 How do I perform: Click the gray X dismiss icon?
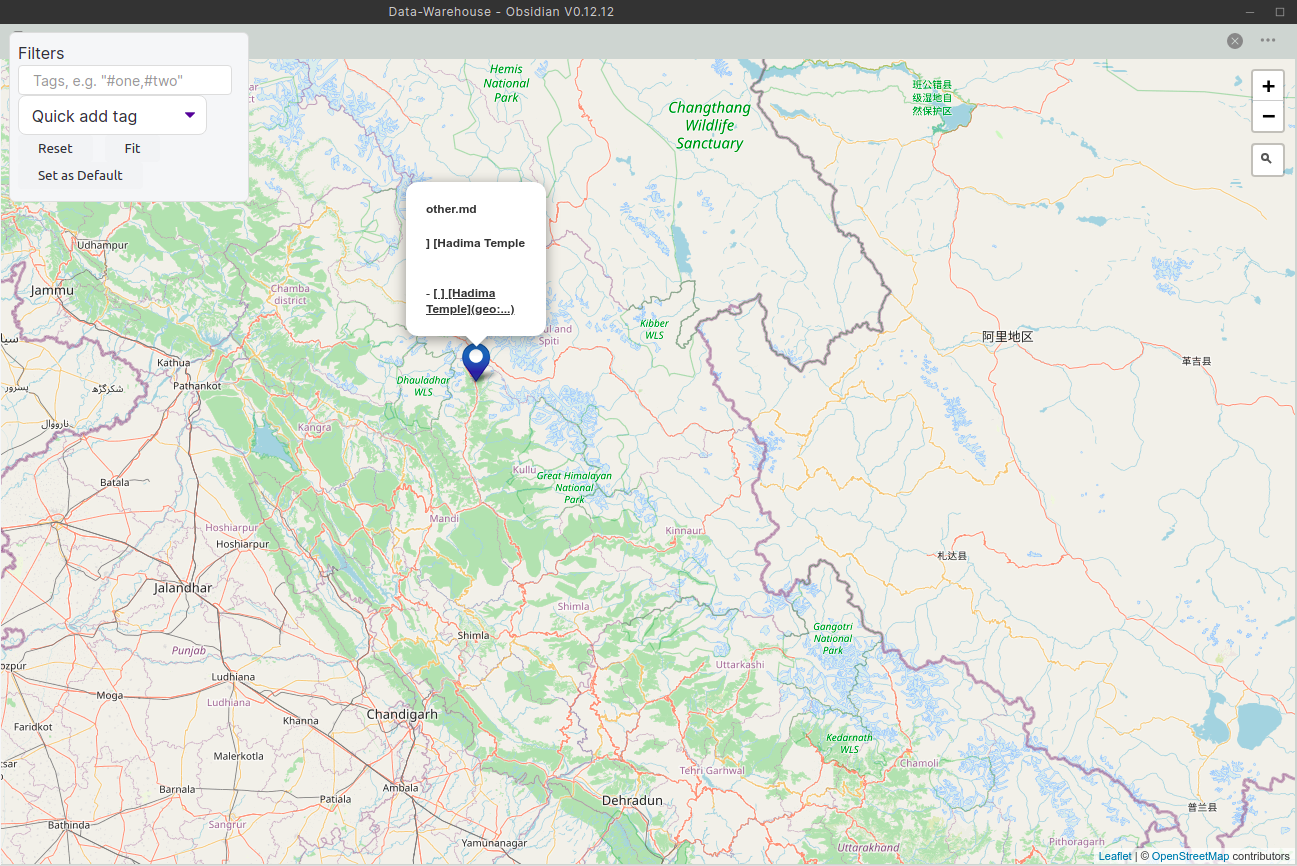point(1235,40)
